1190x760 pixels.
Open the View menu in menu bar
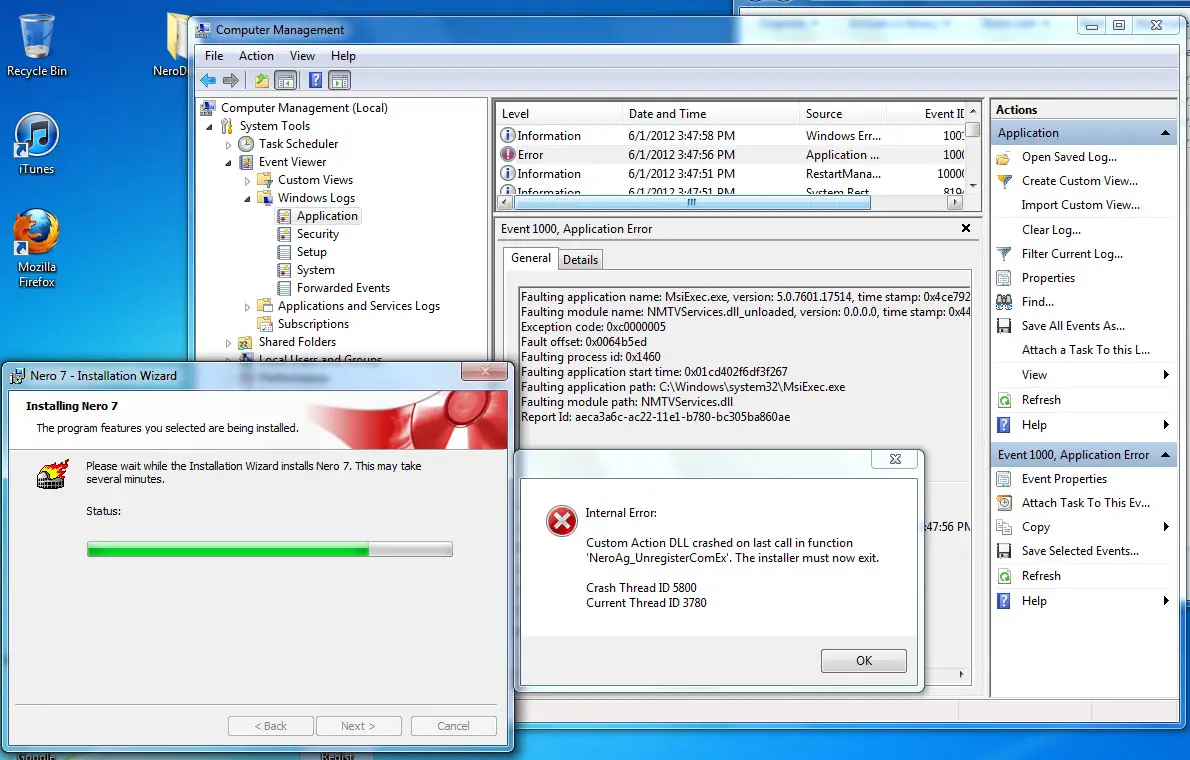pos(302,56)
